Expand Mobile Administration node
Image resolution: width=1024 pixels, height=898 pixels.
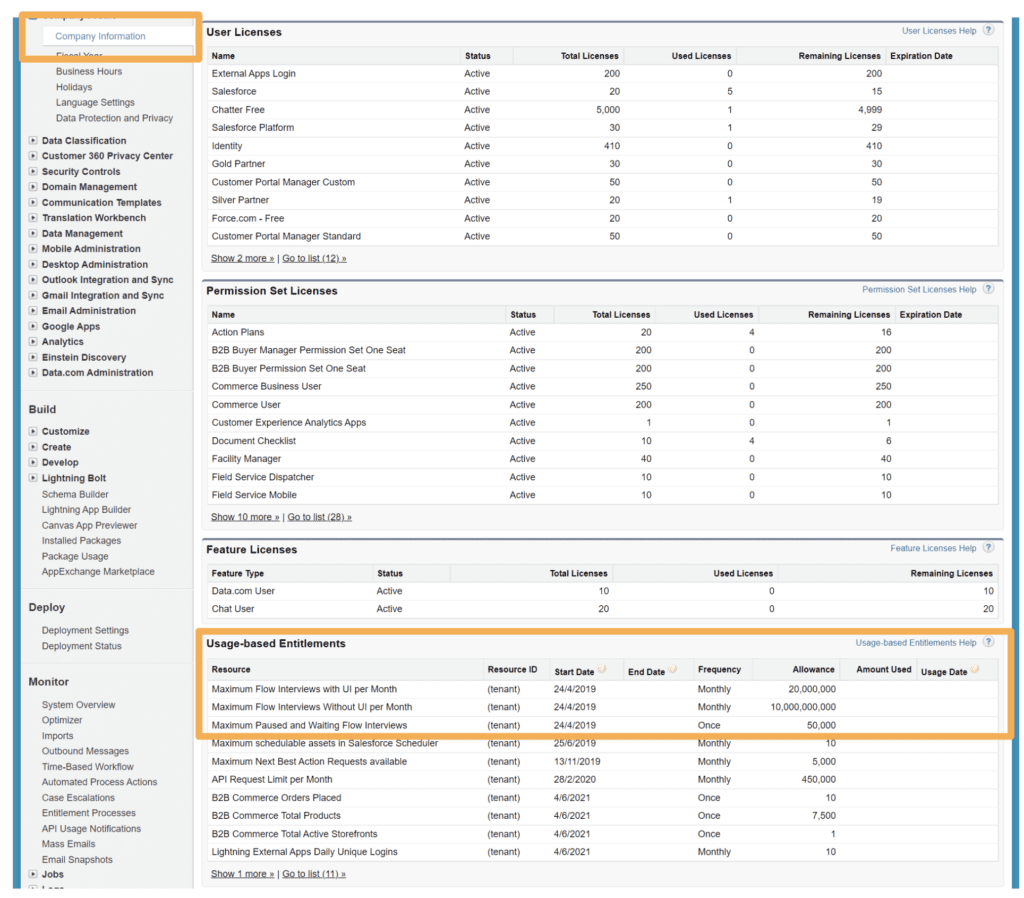tap(33, 249)
